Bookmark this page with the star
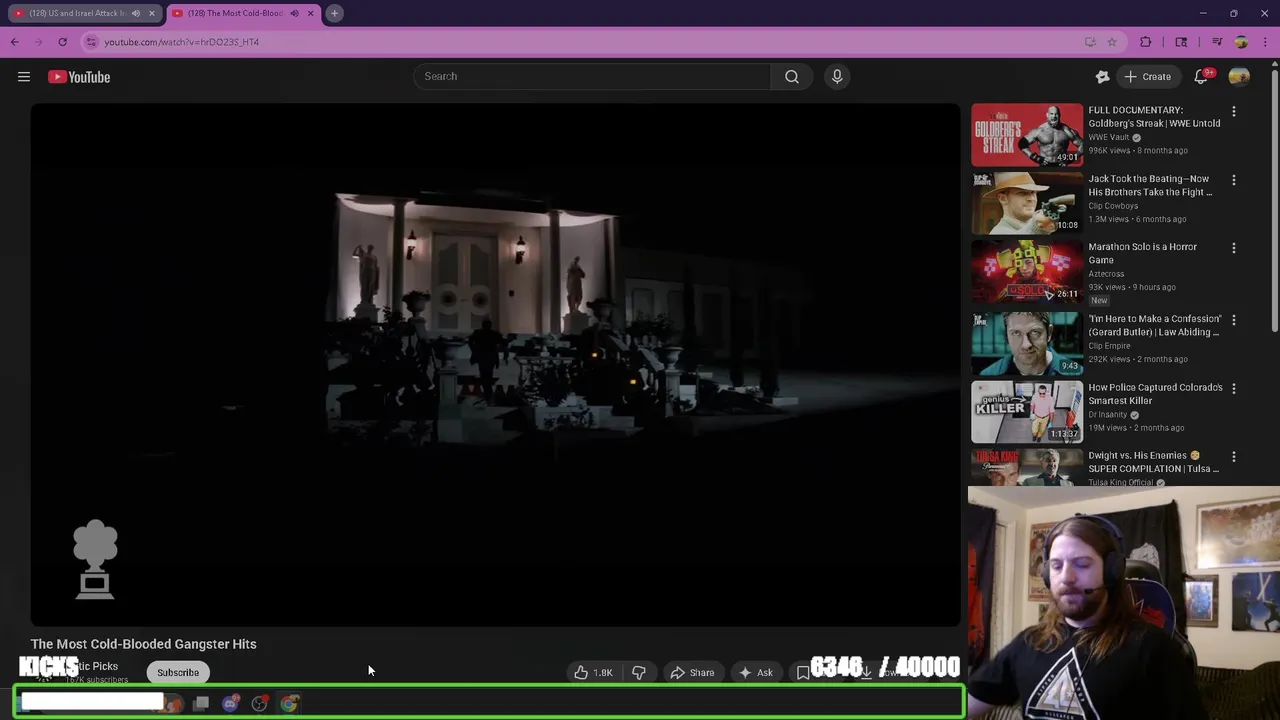1280x720 pixels. tap(1111, 42)
